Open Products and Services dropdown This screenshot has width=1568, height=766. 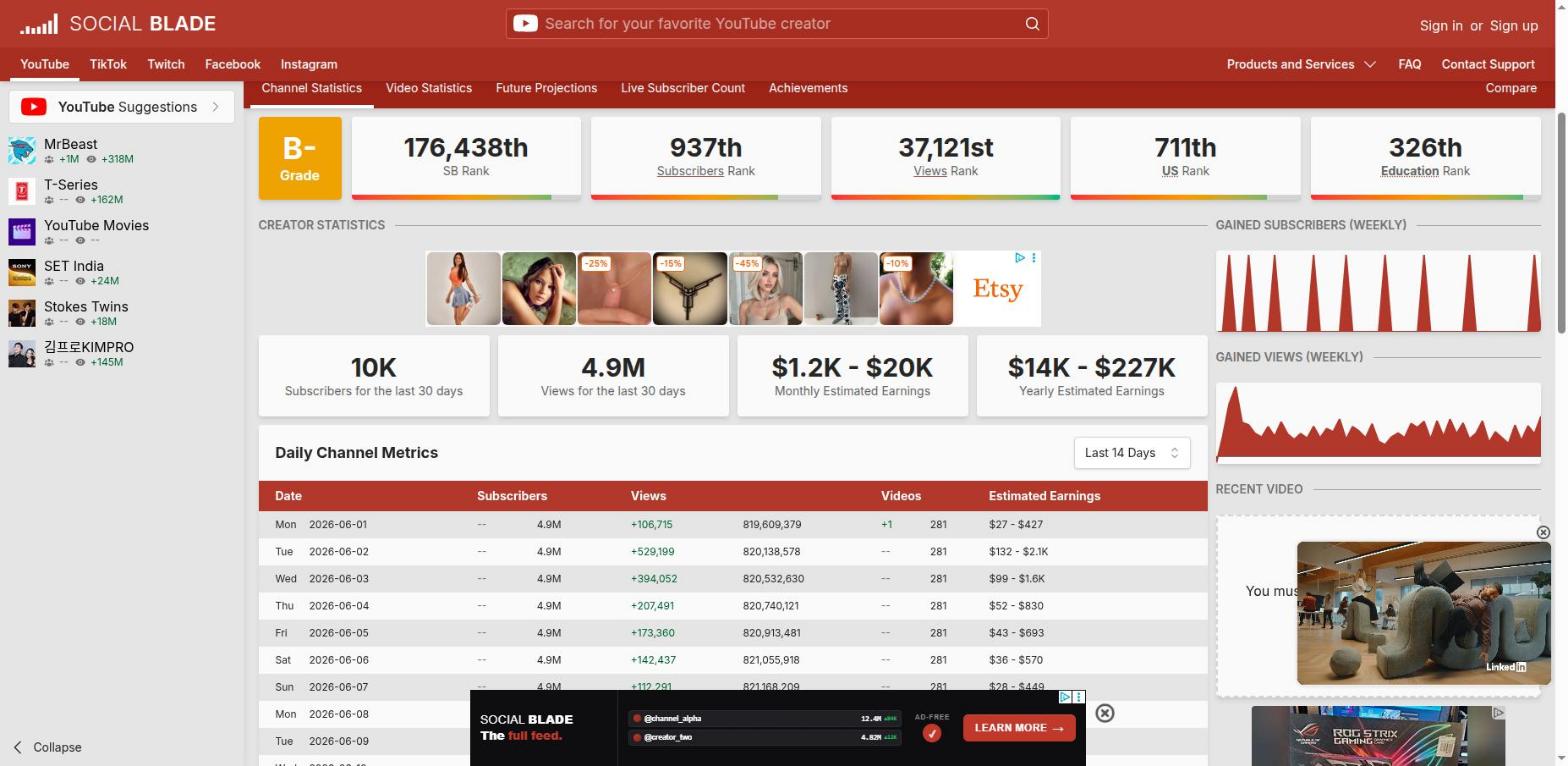(1301, 64)
